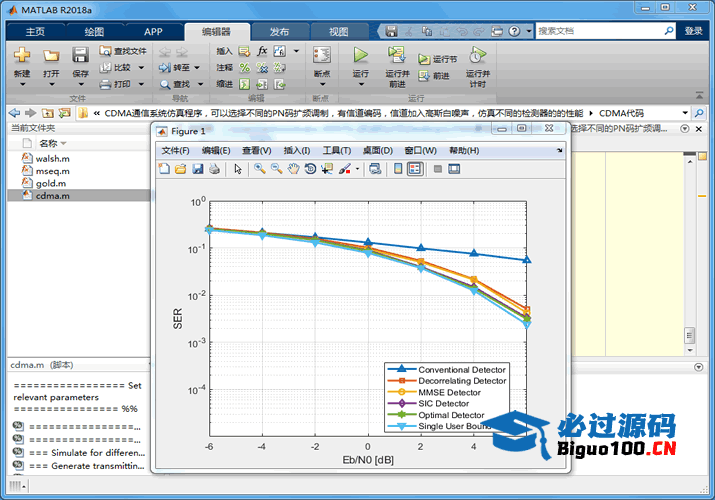Click Run and Time (运行并计时)
Viewport: 715px width, 500px height.
click(477, 67)
